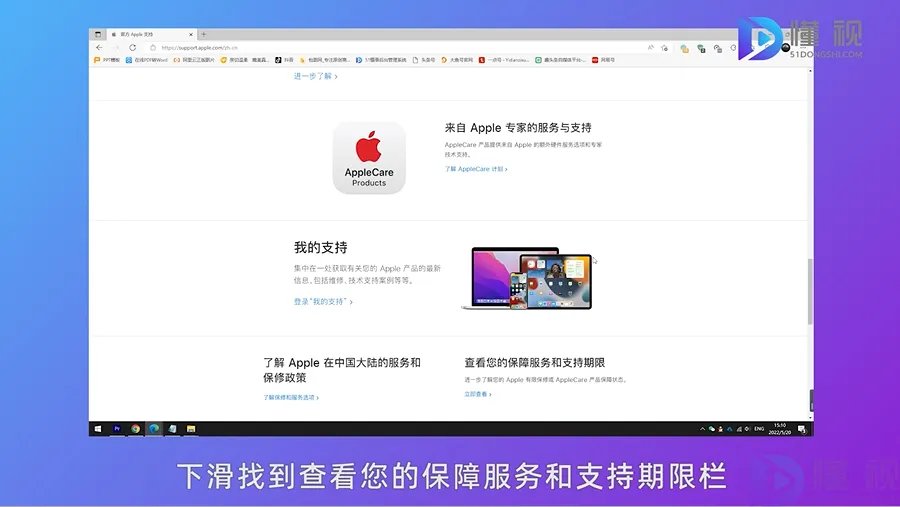Click the read aloud icon in address bar
The width and height of the screenshot is (900, 507).
650,48
